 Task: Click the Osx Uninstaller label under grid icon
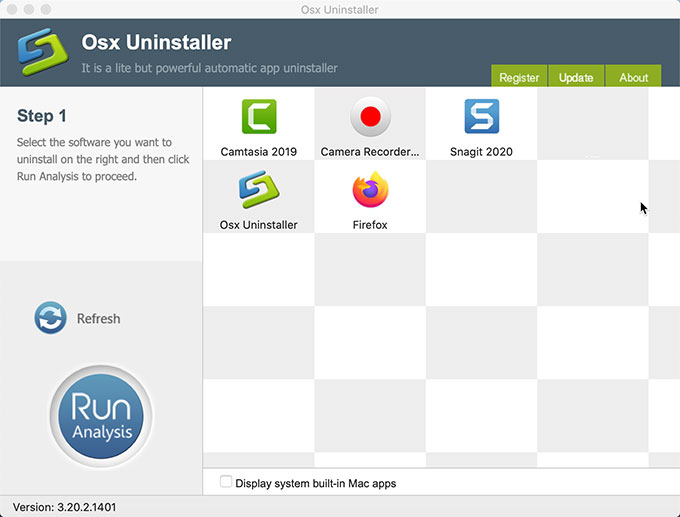[x=258, y=225]
